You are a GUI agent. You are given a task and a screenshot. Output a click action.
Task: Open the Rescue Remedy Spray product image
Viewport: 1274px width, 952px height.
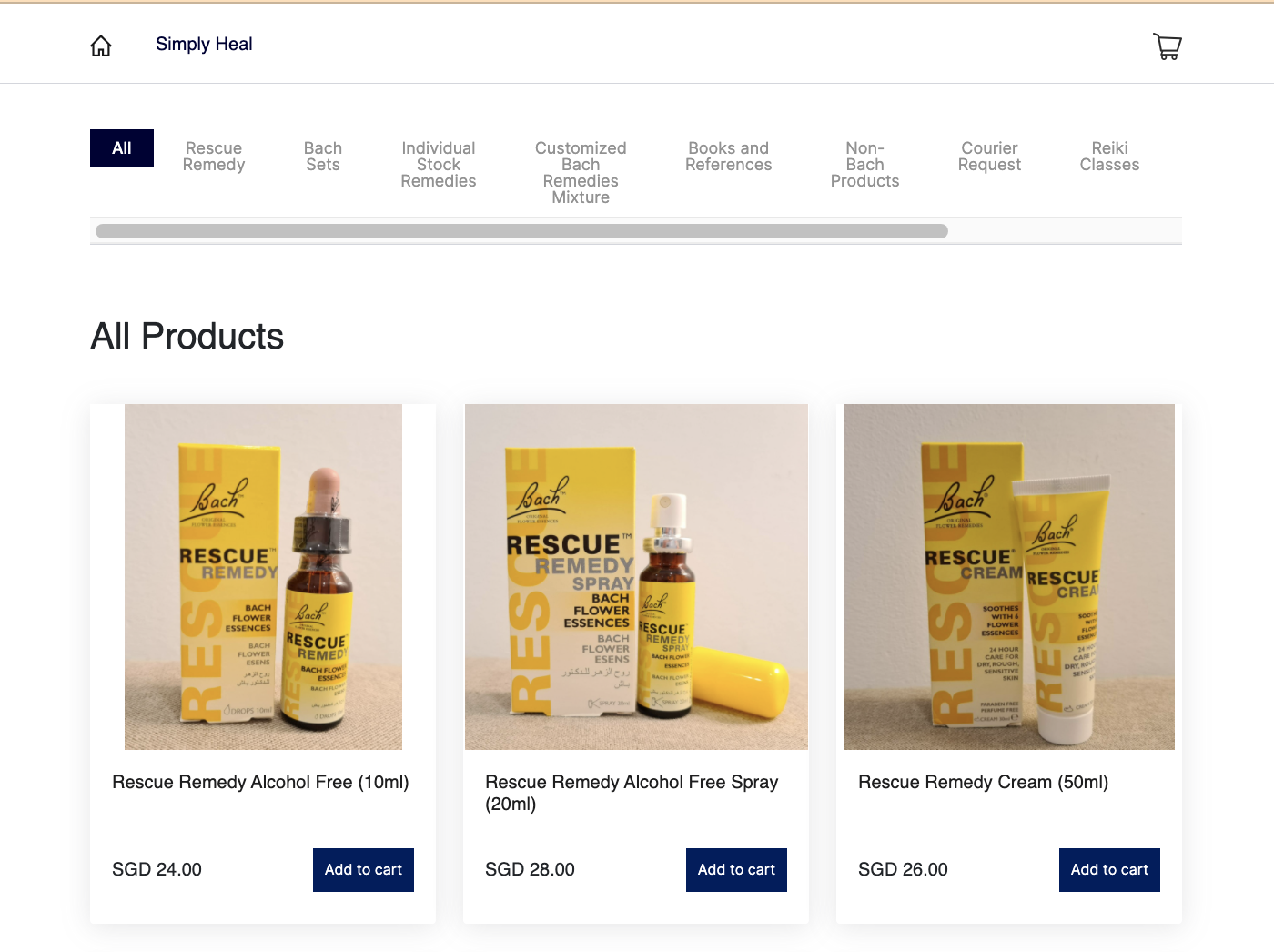coord(636,577)
